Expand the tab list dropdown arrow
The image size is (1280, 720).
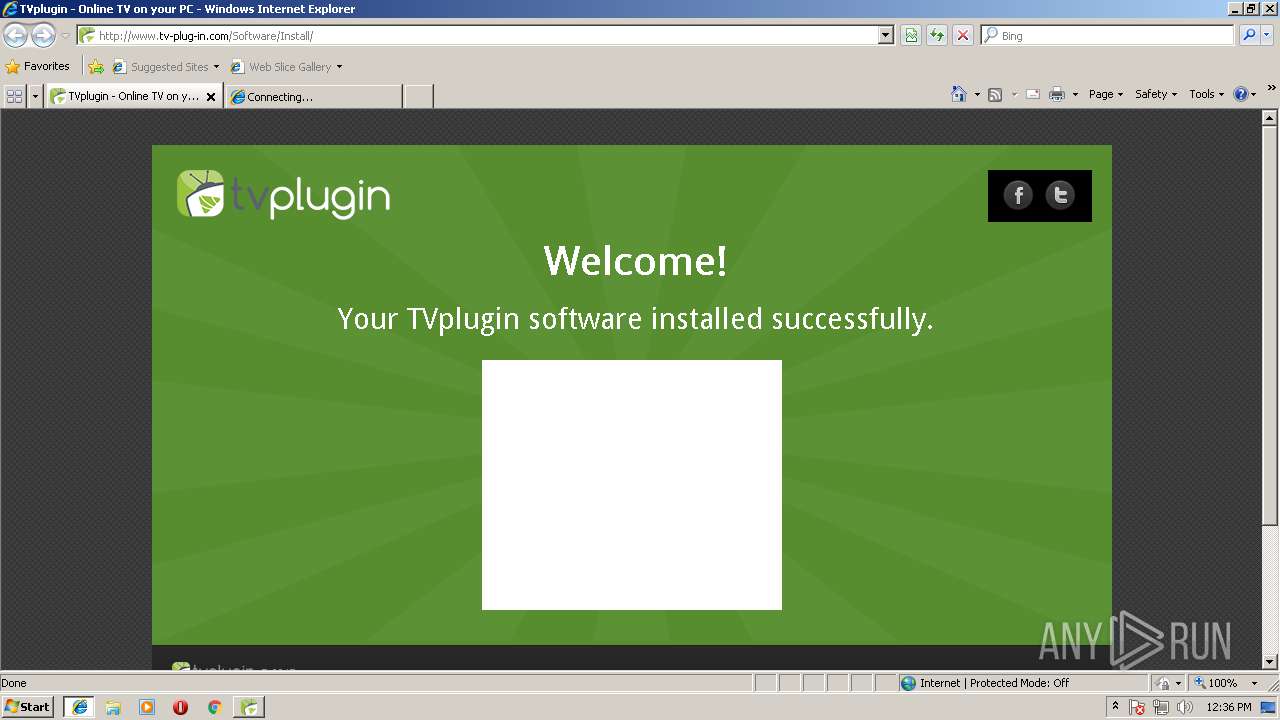click(35, 96)
